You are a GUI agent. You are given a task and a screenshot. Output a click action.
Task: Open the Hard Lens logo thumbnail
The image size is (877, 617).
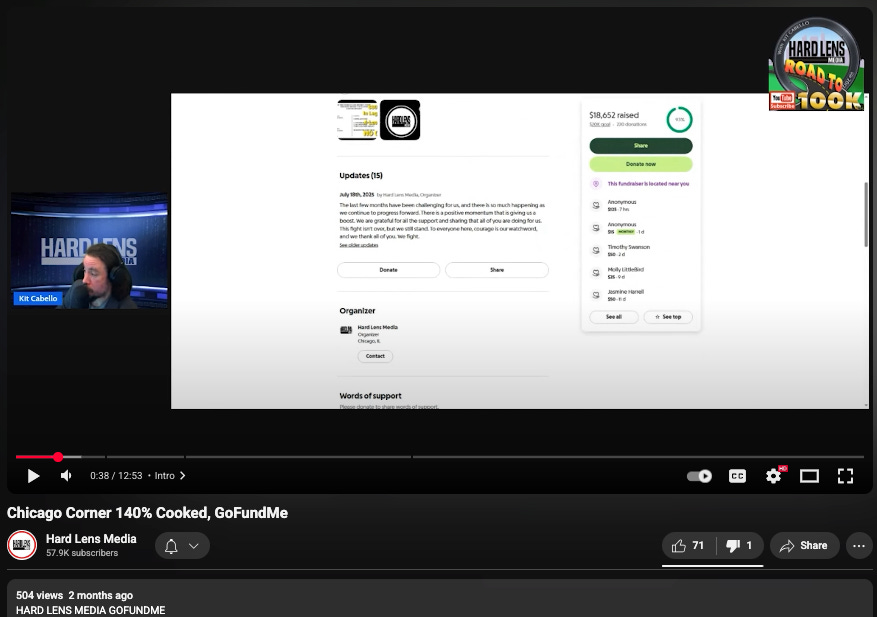click(400, 120)
